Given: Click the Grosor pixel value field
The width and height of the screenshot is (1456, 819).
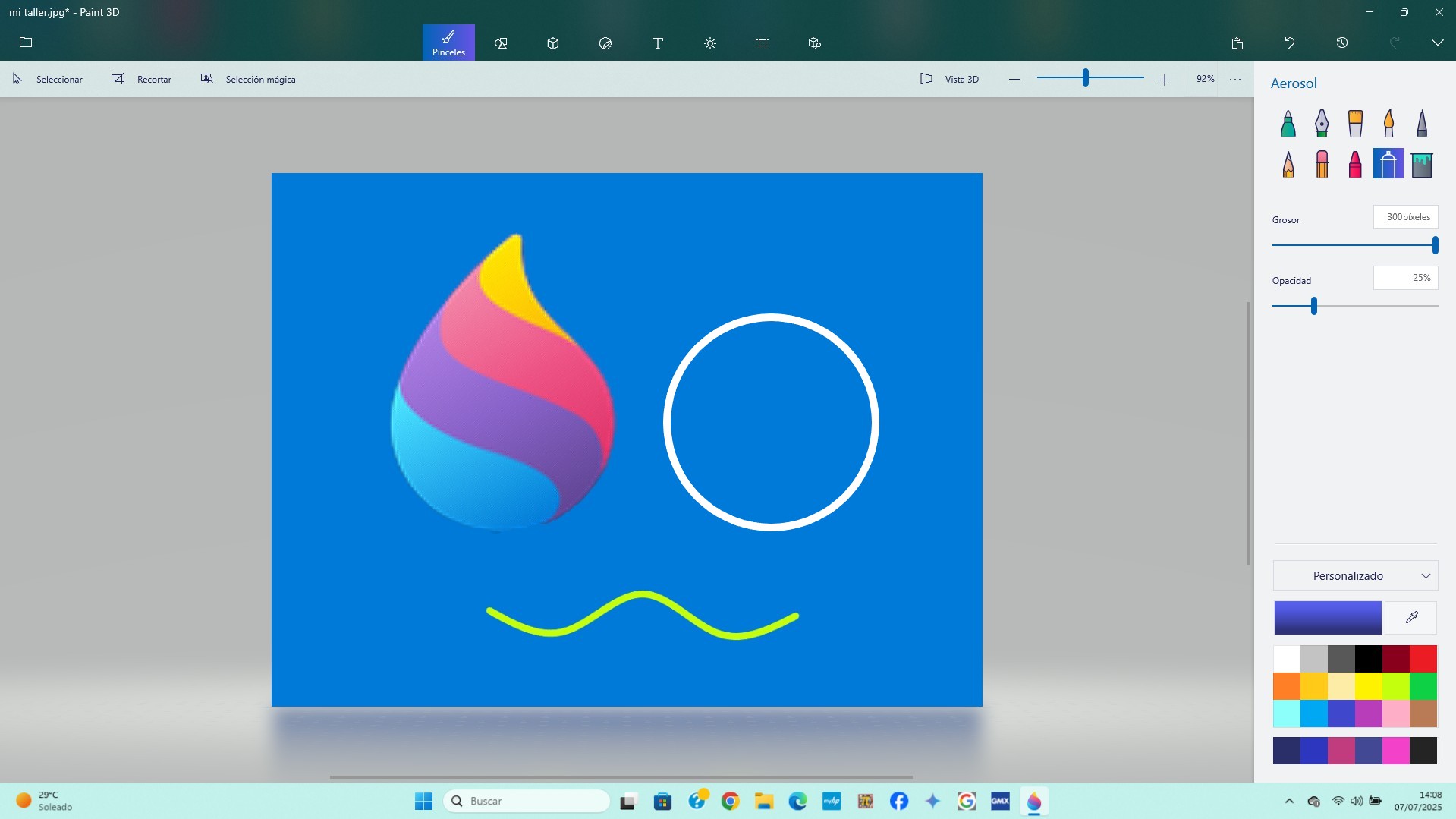Looking at the screenshot, I should (x=1405, y=217).
